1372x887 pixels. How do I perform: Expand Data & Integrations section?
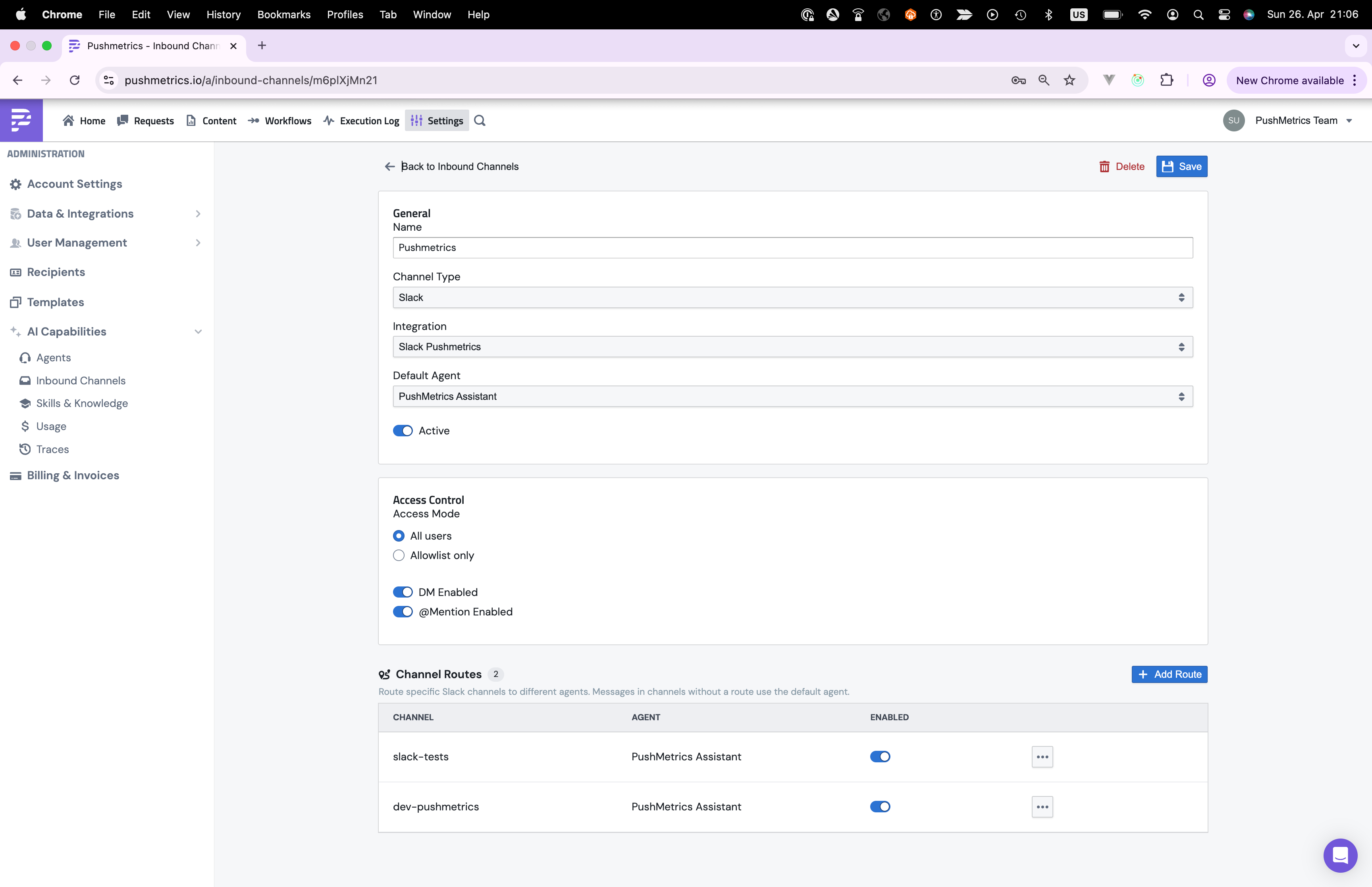click(106, 214)
